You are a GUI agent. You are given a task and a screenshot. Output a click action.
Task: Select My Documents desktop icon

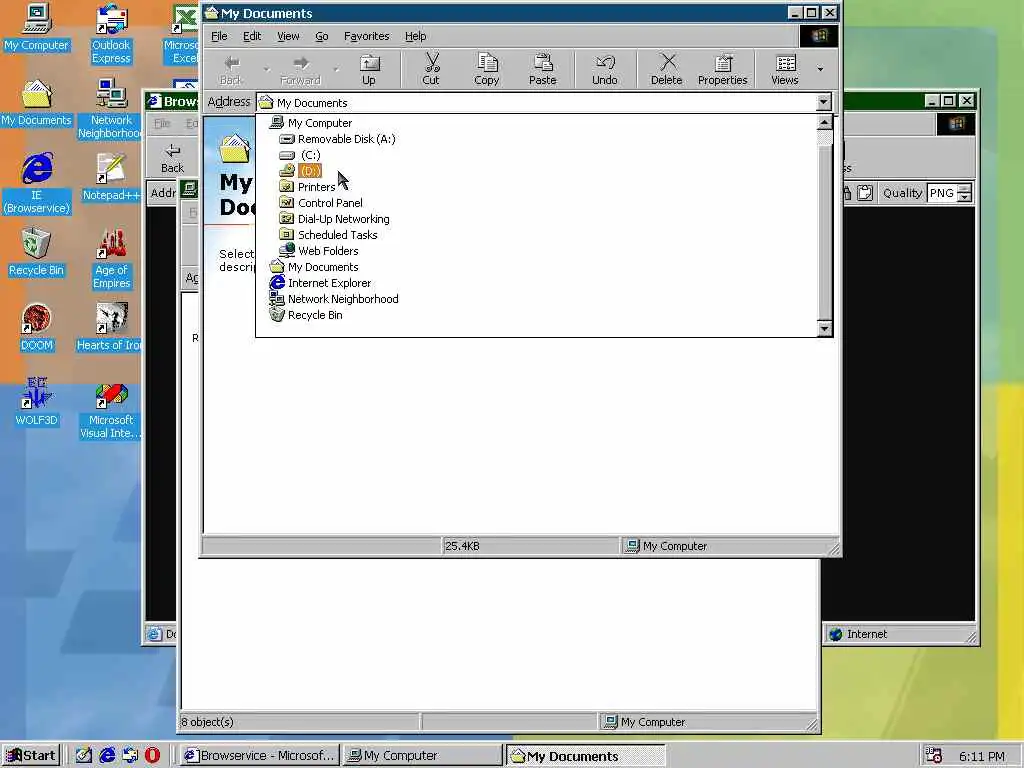pos(37,103)
